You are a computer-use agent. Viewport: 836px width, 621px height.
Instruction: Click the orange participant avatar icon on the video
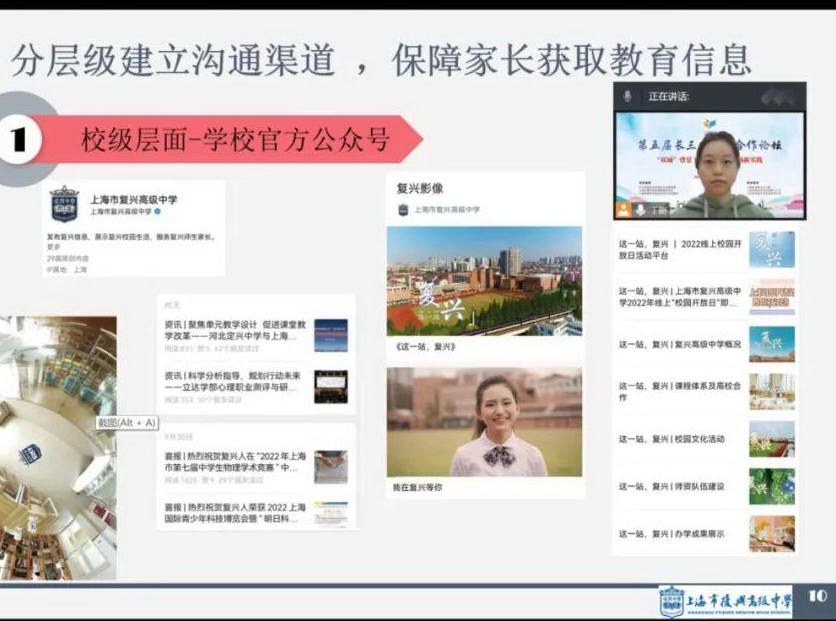(x=625, y=210)
